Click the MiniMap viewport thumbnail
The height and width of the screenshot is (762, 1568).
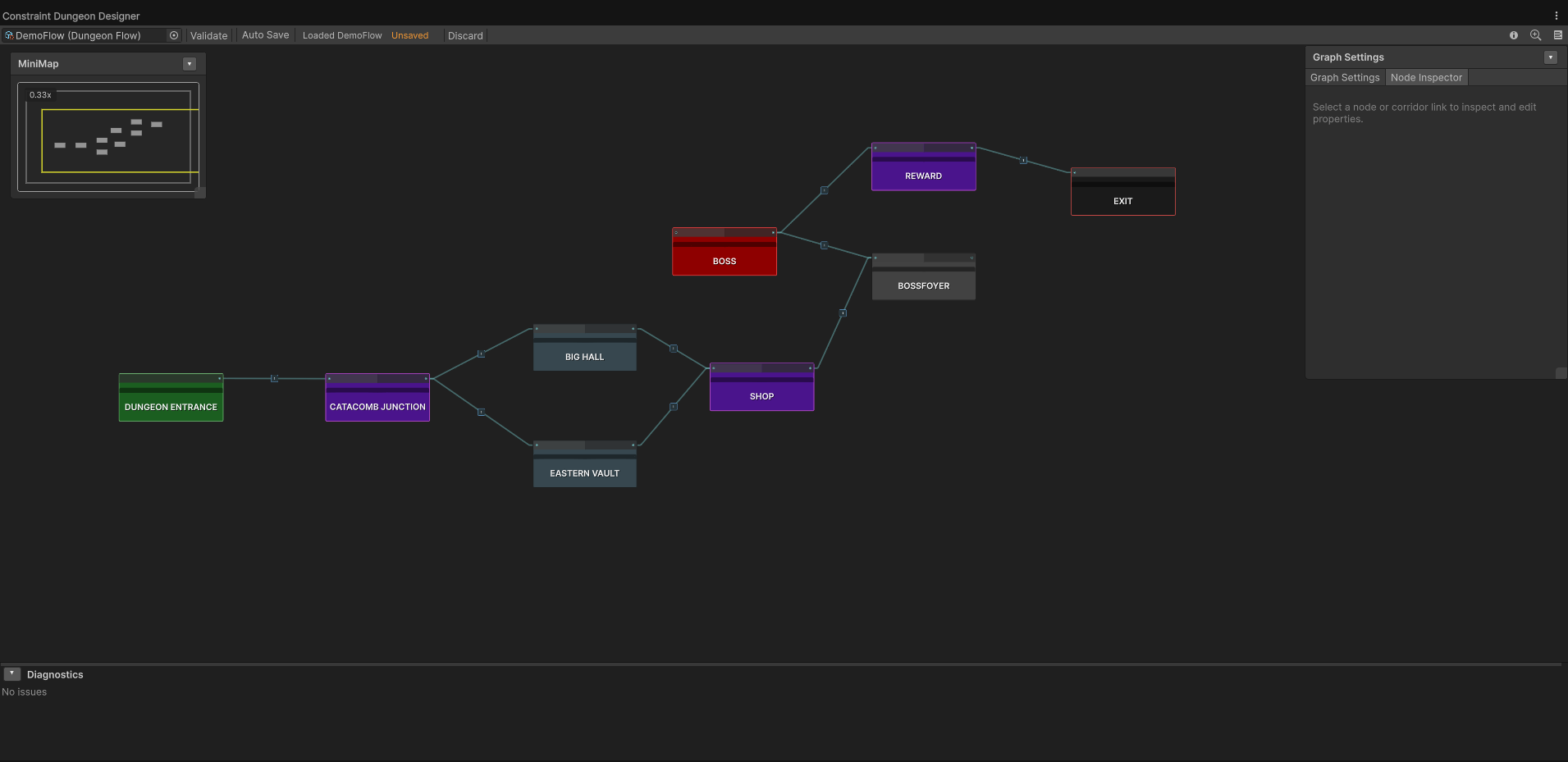tap(108, 137)
